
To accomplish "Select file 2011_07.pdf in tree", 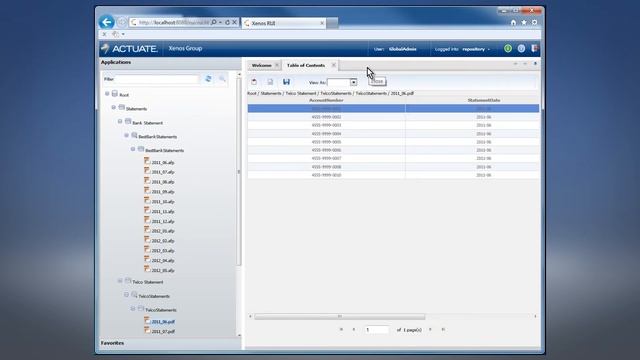I will pyautogui.click(x=163, y=332).
